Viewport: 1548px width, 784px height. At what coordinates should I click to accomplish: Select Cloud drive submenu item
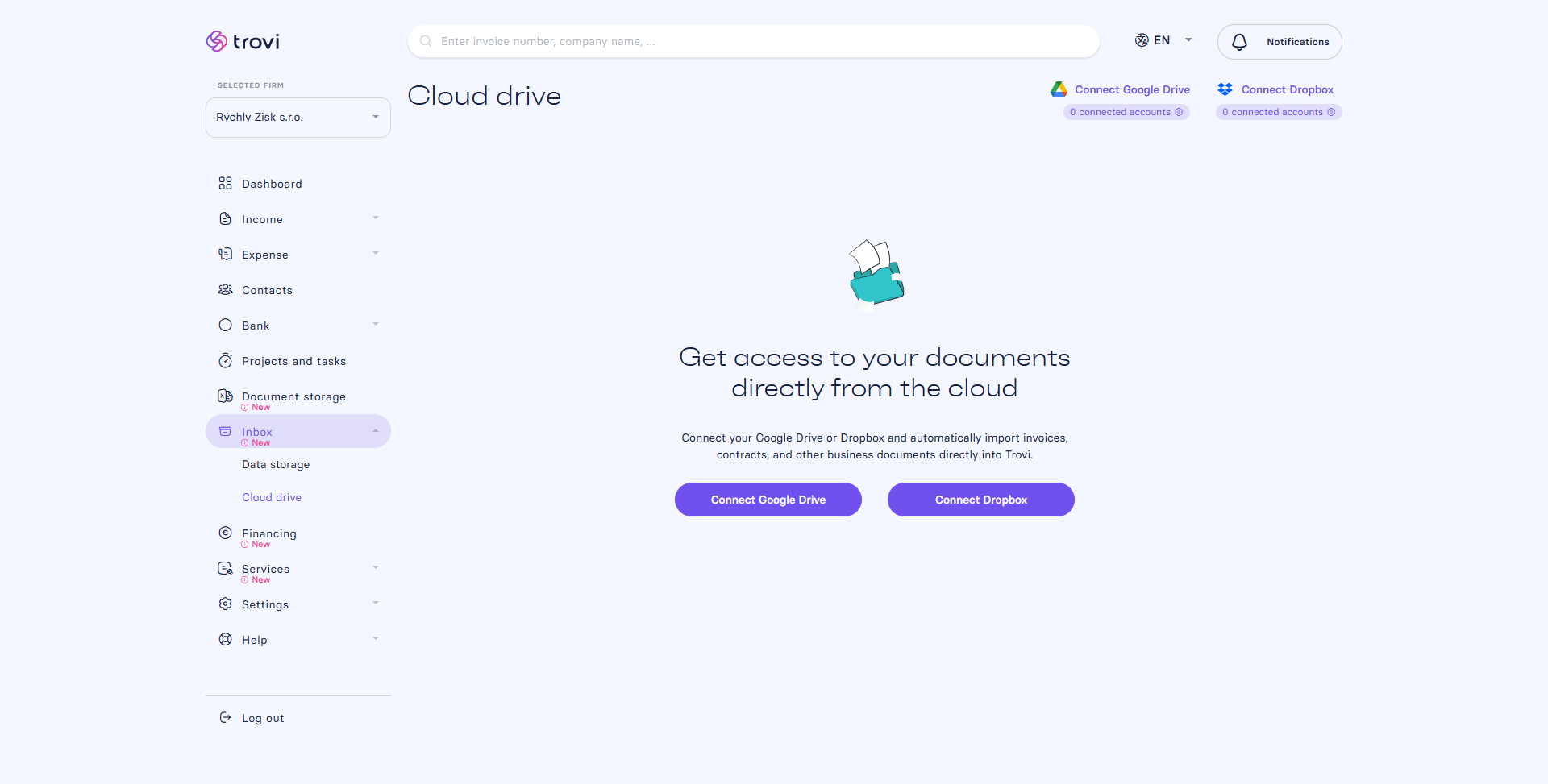(272, 497)
